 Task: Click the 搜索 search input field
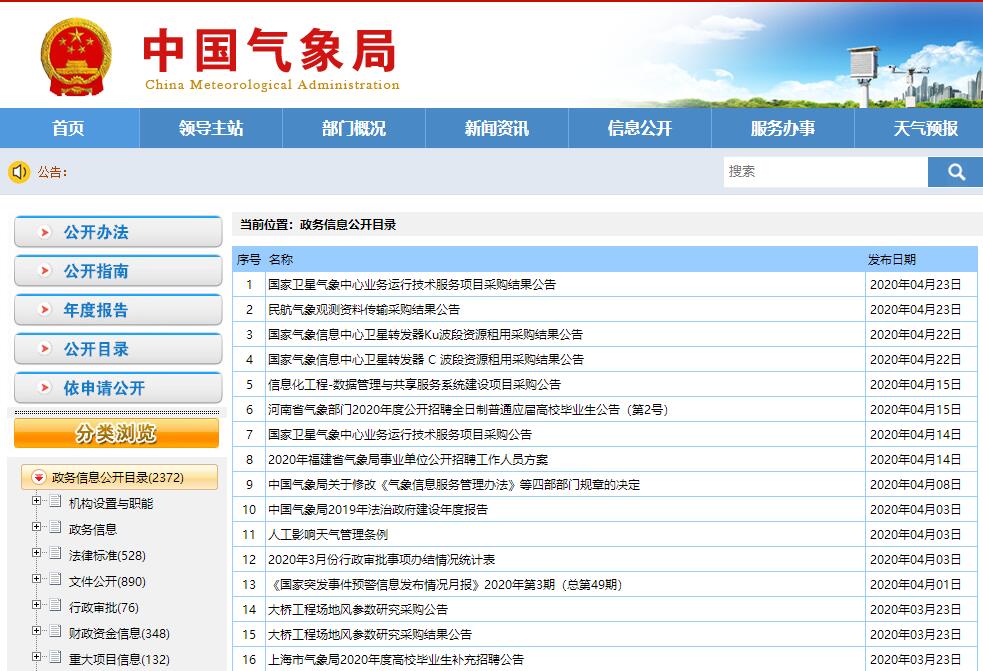[x=826, y=172]
